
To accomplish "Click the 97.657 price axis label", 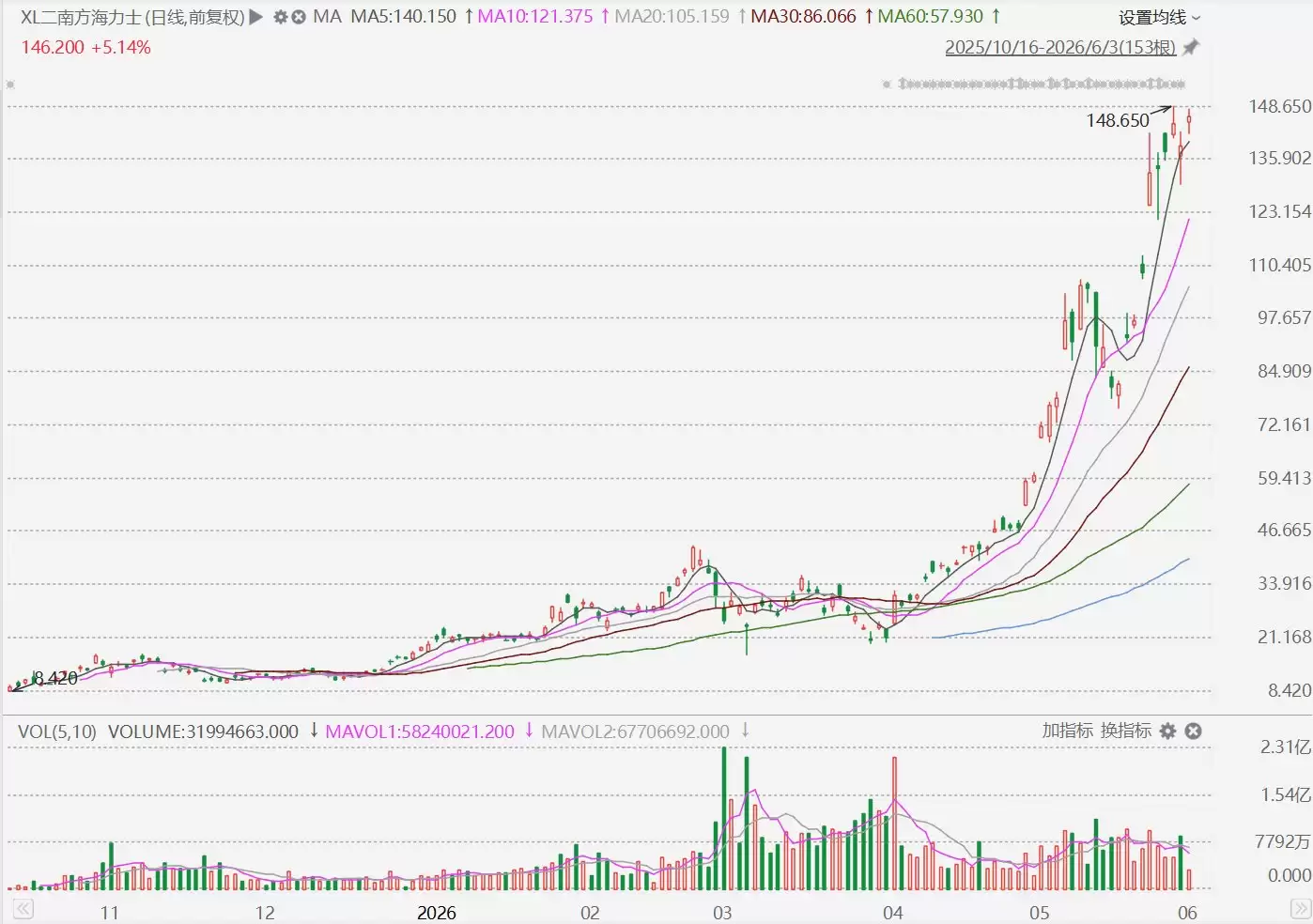I will 1284,317.
